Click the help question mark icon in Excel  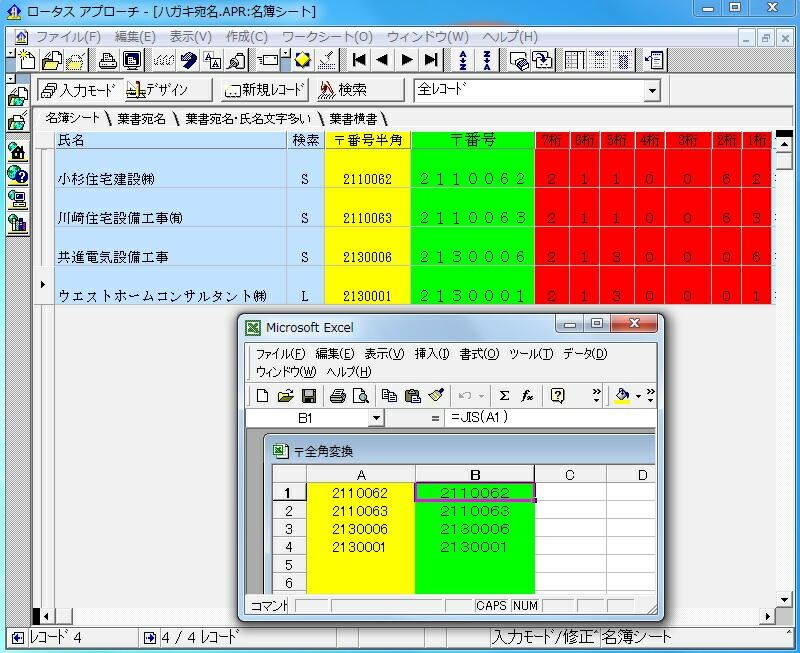[558, 395]
